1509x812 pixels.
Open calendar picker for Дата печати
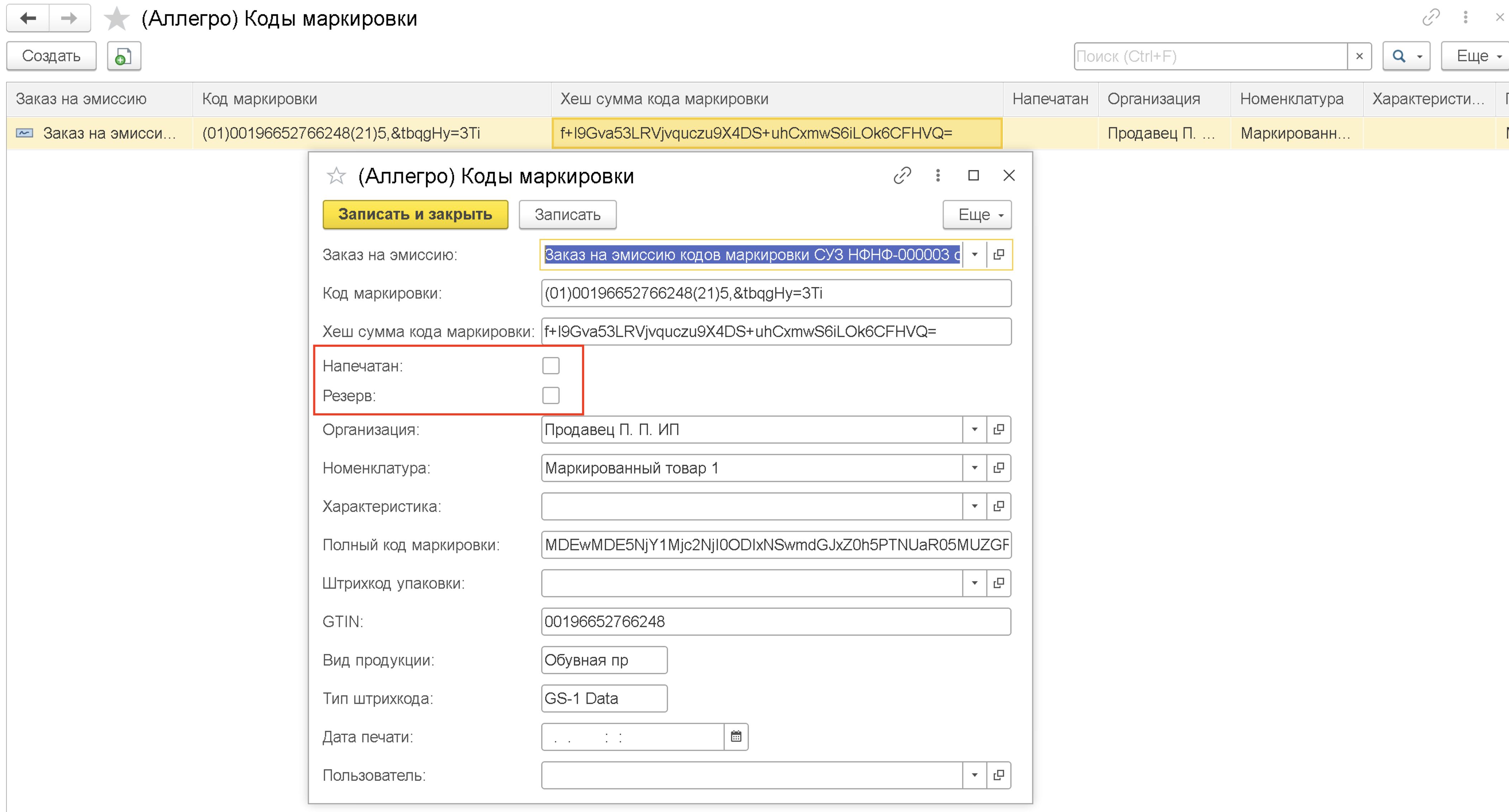click(736, 737)
